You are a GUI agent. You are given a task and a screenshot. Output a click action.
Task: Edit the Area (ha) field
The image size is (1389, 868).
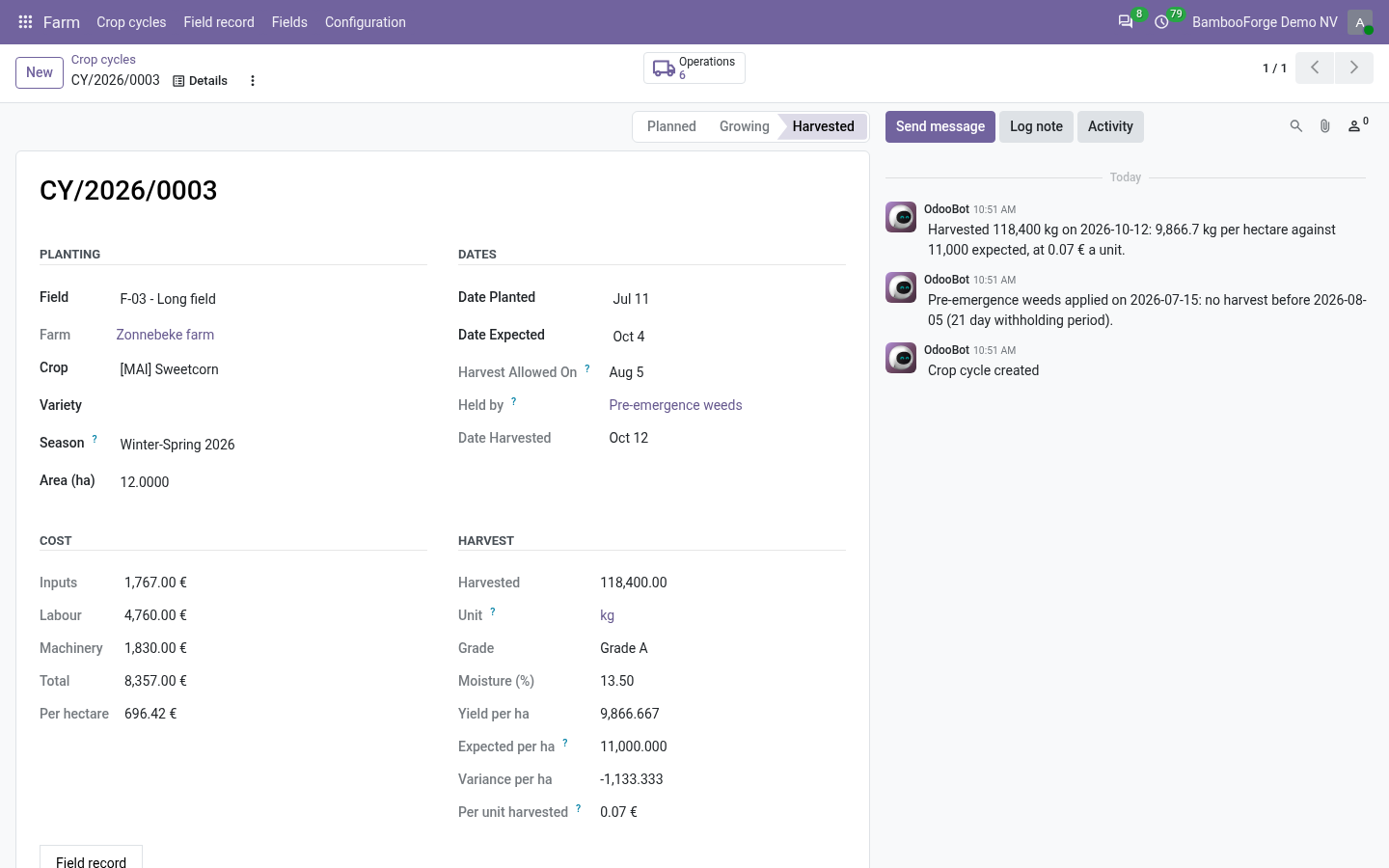coord(271,482)
